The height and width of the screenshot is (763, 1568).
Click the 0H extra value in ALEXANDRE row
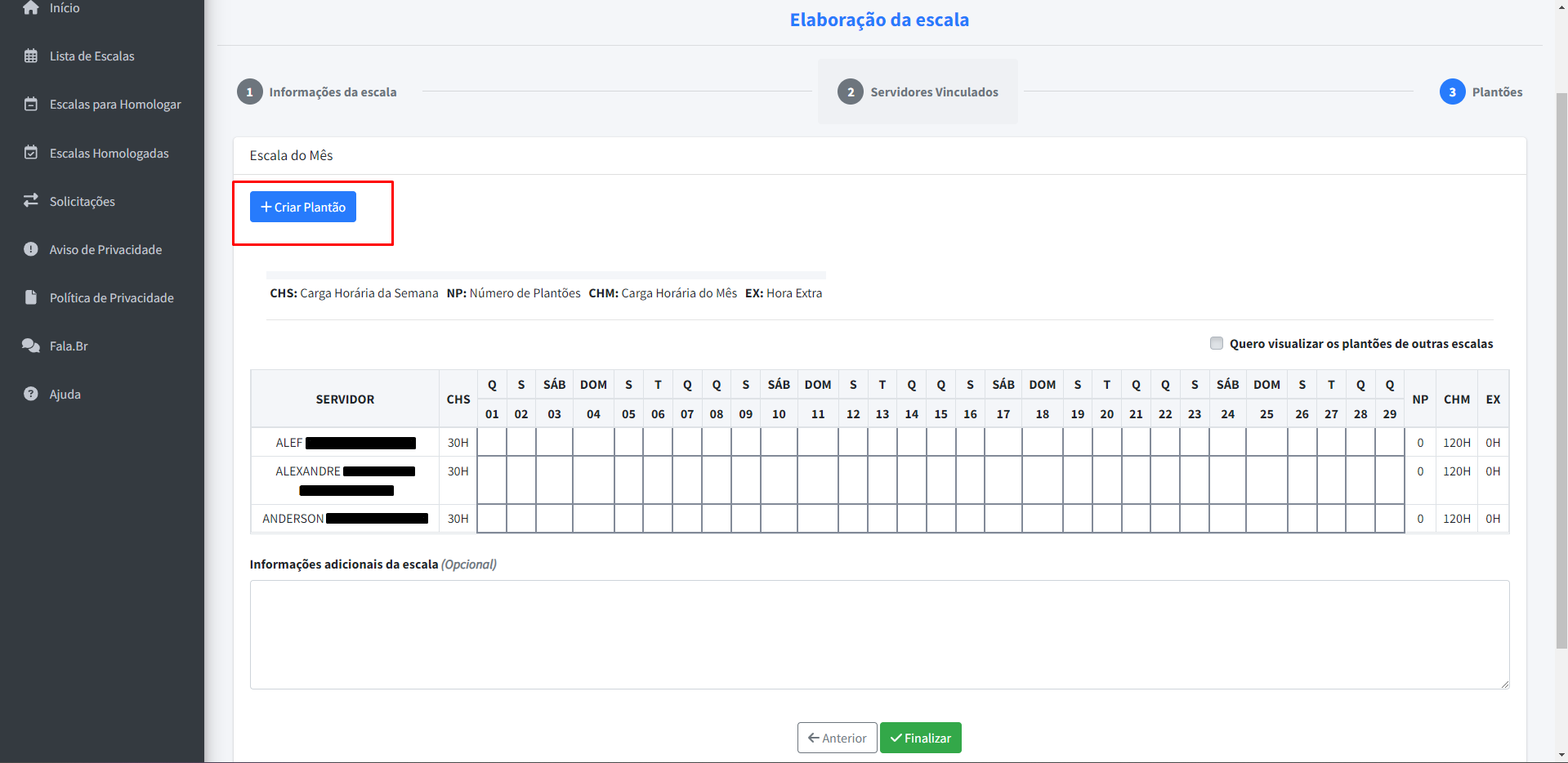1493,471
